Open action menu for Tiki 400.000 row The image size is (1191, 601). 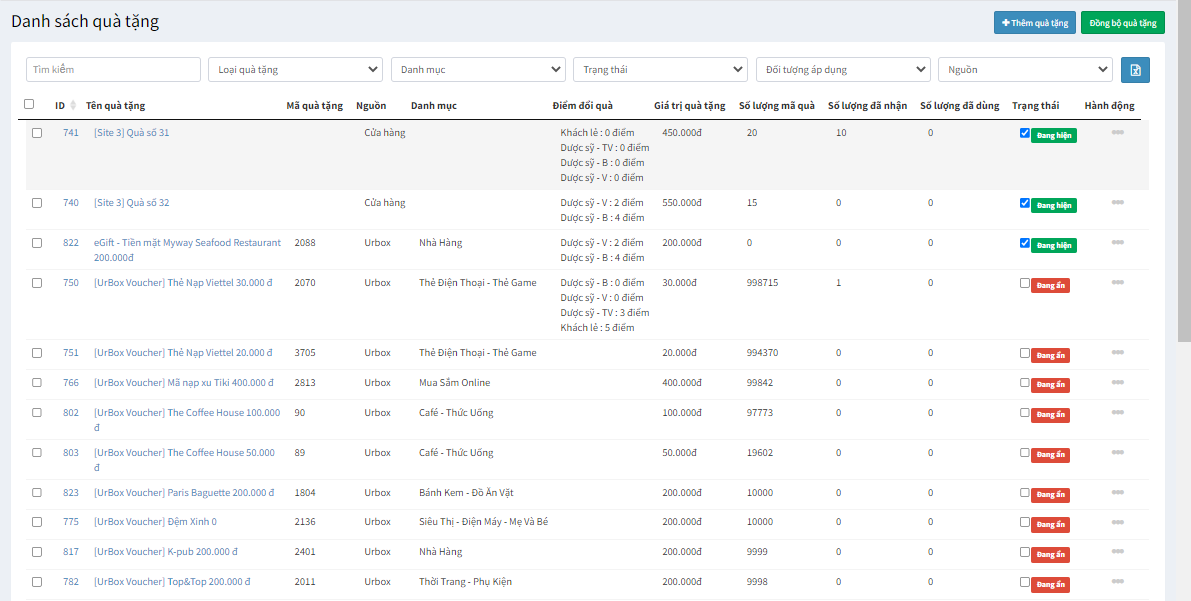[1117, 382]
